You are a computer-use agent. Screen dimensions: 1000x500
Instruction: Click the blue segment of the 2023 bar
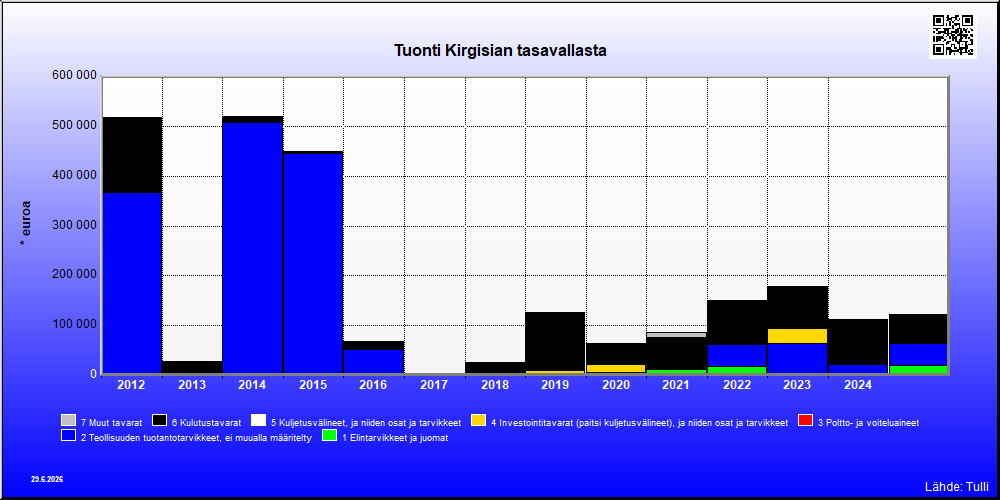click(798, 358)
